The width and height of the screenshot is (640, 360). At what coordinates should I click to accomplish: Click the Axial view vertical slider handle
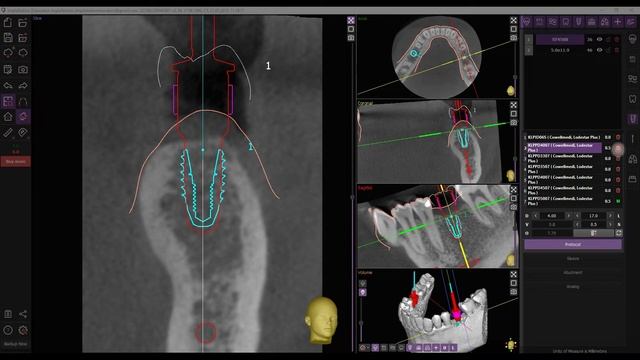click(516, 77)
